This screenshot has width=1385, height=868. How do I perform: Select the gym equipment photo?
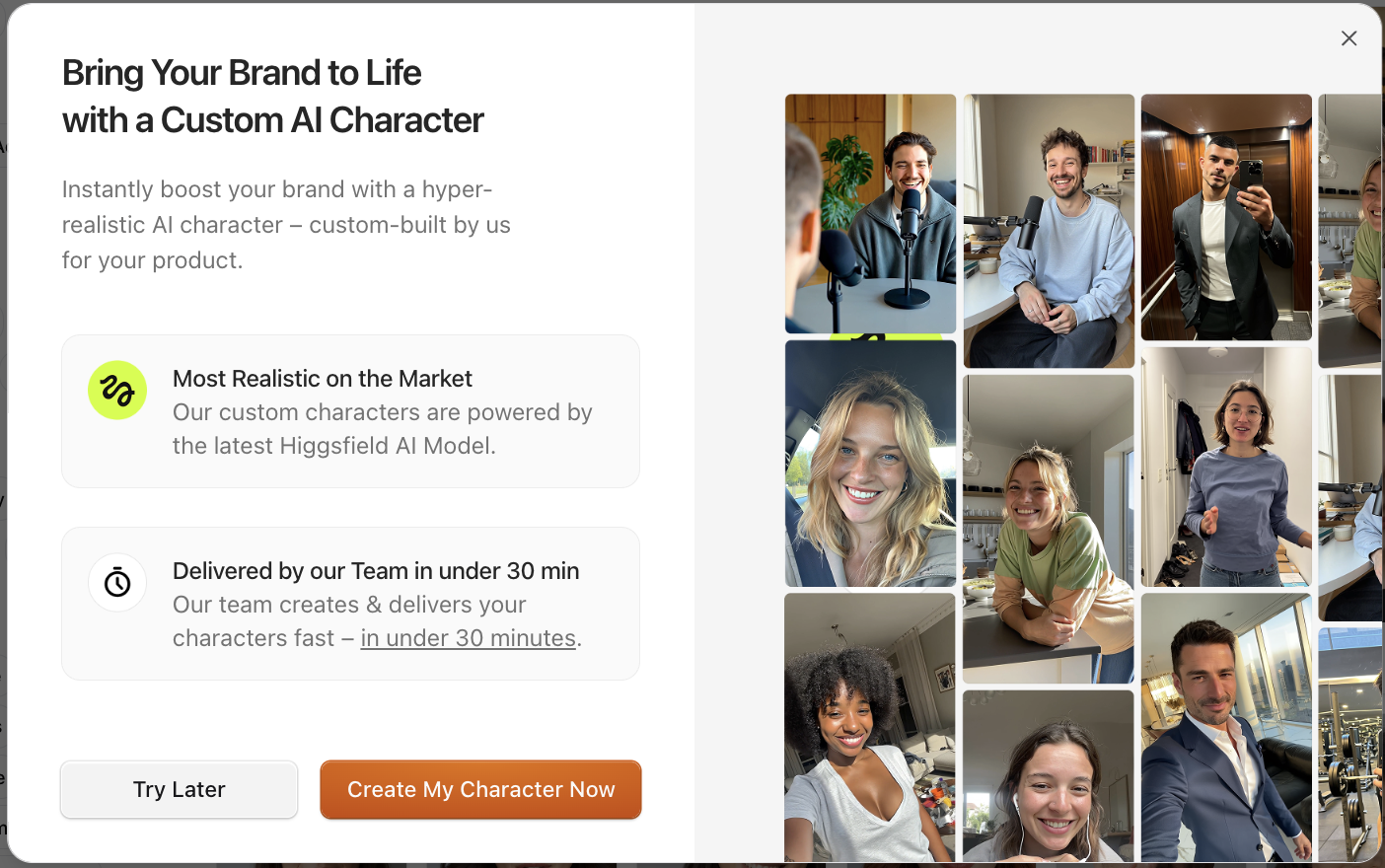coord(1349,745)
